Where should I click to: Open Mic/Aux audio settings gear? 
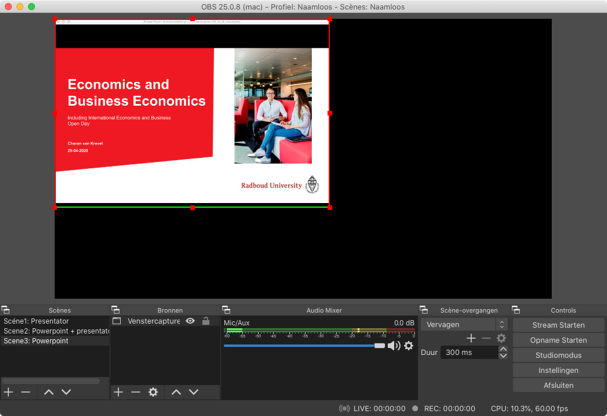[408, 346]
